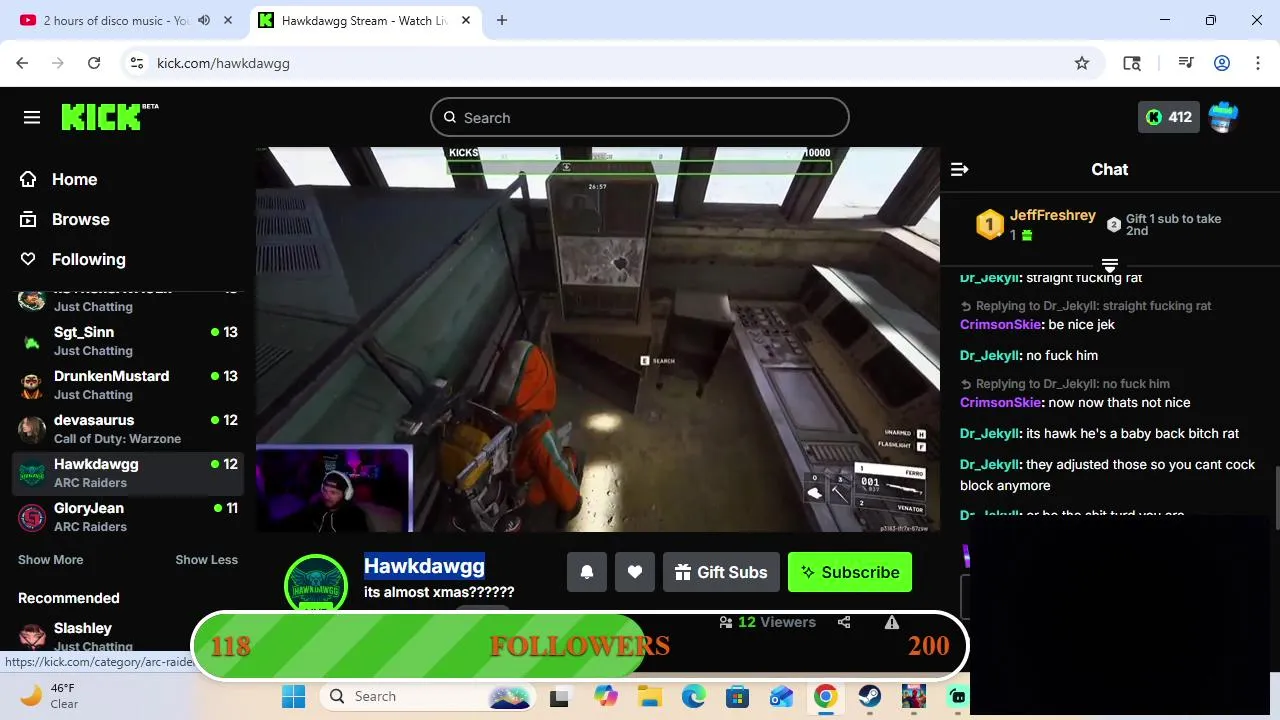
Task: Click the Gift Subs button
Action: click(x=721, y=572)
